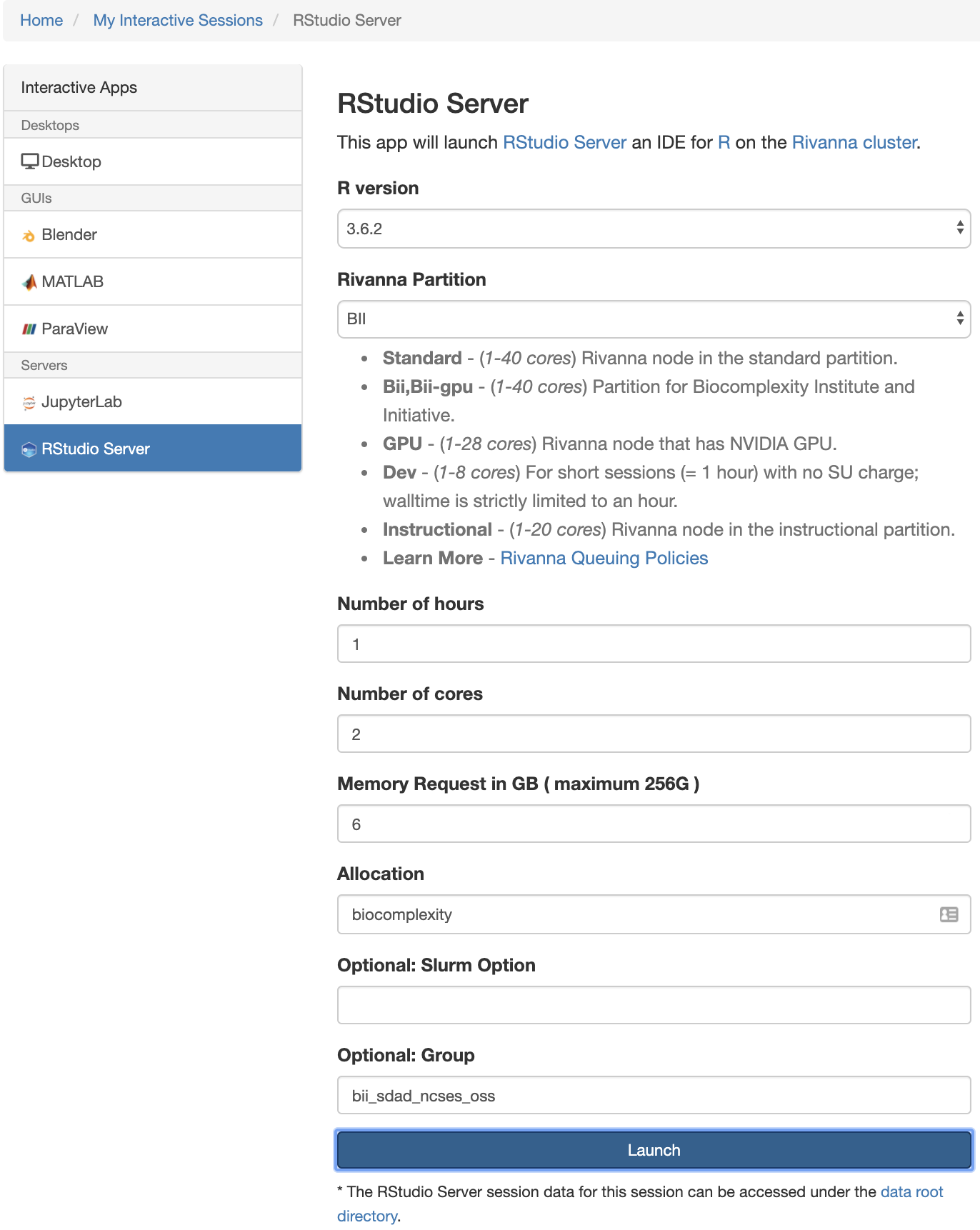Click the Optional: Slurm Option label

coord(436,965)
